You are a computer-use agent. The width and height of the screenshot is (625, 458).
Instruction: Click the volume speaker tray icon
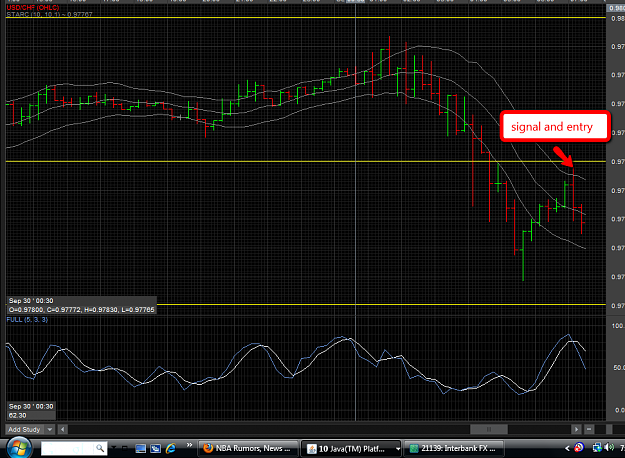(609, 448)
